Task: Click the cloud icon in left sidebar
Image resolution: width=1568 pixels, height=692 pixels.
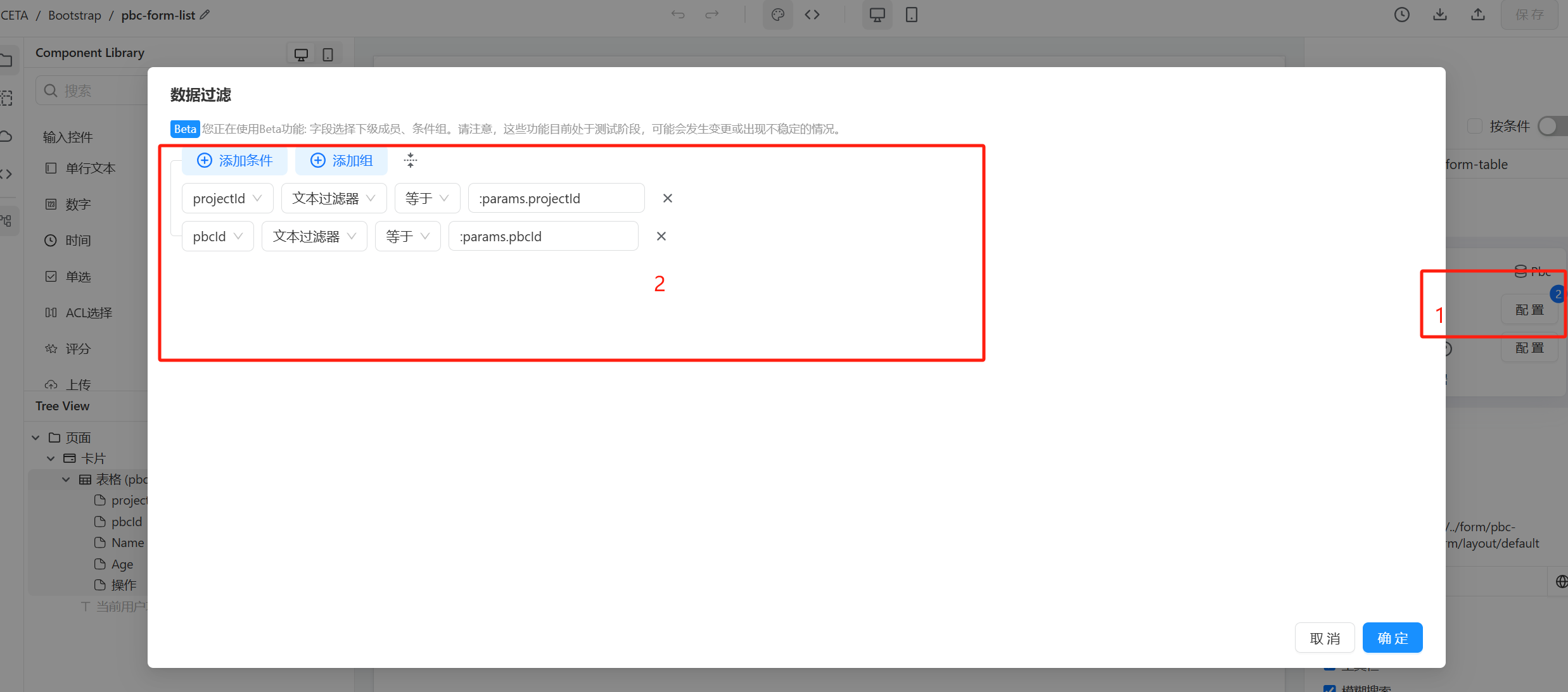Action: click(6, 136)
